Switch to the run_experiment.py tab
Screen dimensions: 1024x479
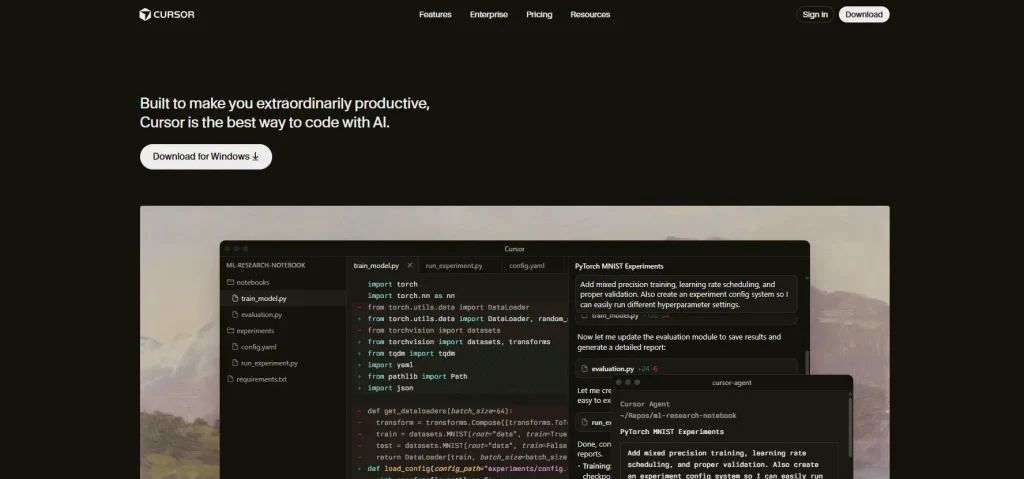454,266
